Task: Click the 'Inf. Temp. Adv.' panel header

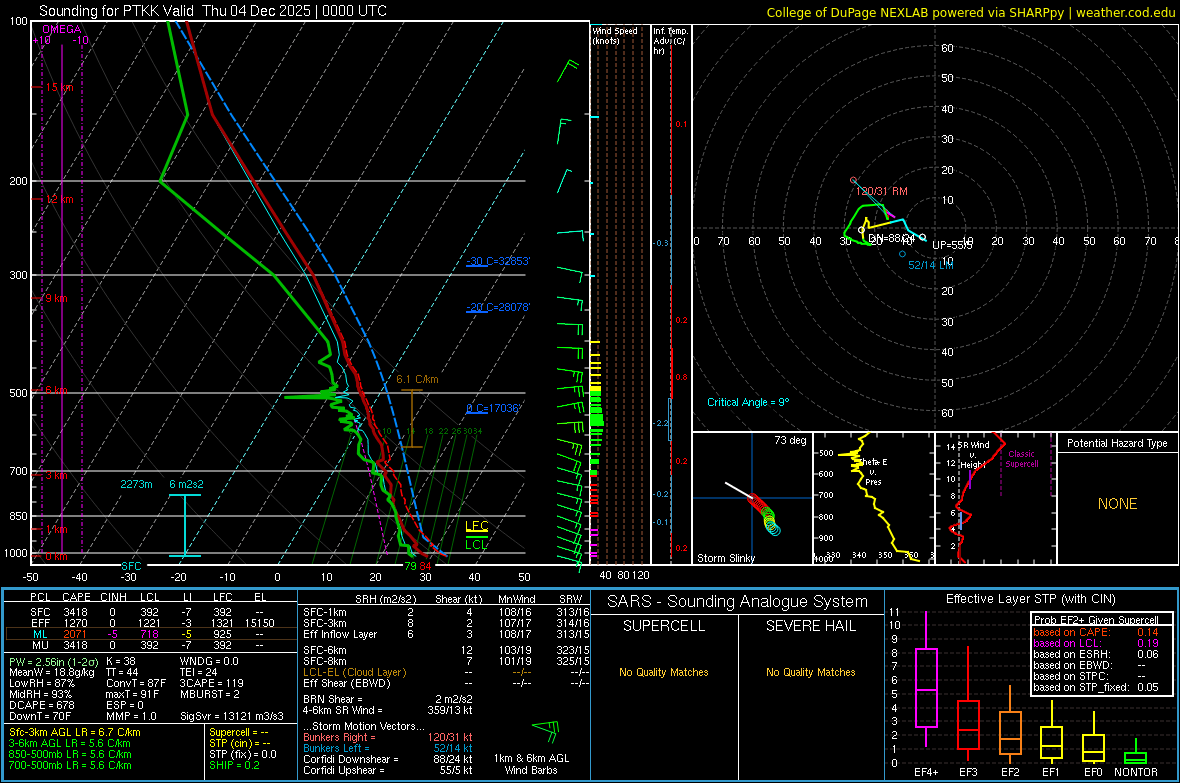Action: 670,41
